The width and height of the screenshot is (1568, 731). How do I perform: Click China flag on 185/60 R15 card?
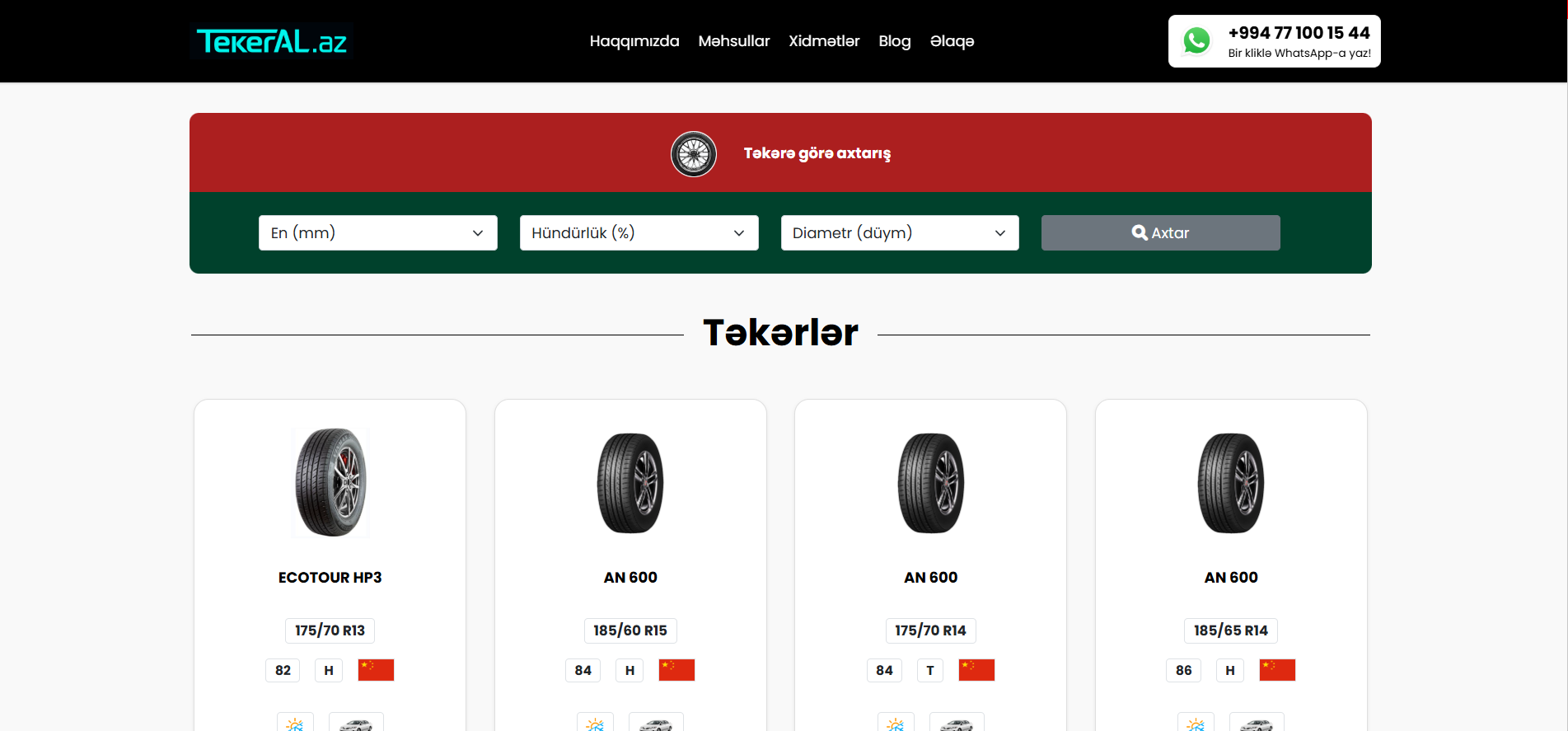point(676,670)
